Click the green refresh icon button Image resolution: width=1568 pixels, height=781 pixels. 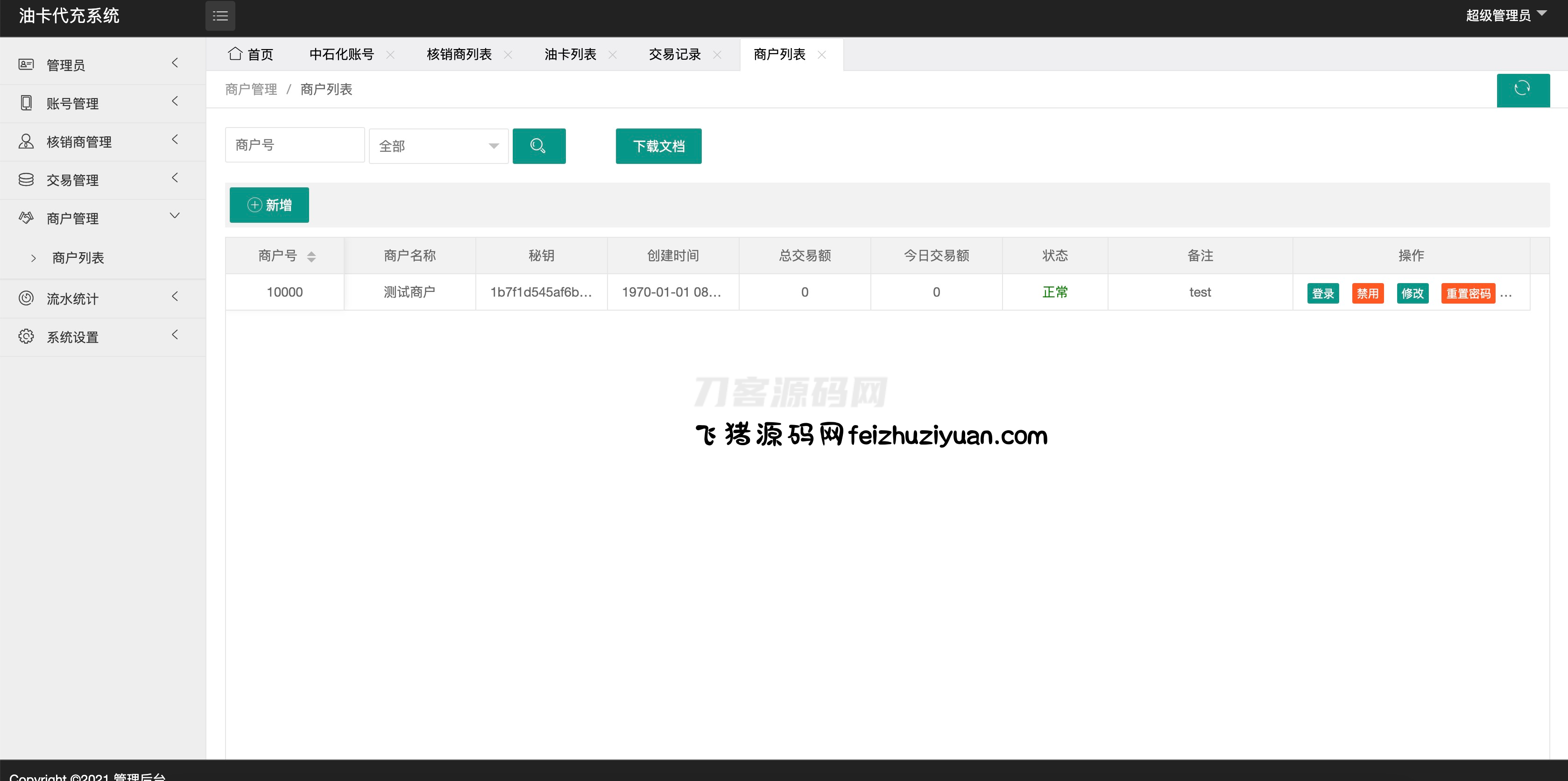click(x=1522, y=90)
